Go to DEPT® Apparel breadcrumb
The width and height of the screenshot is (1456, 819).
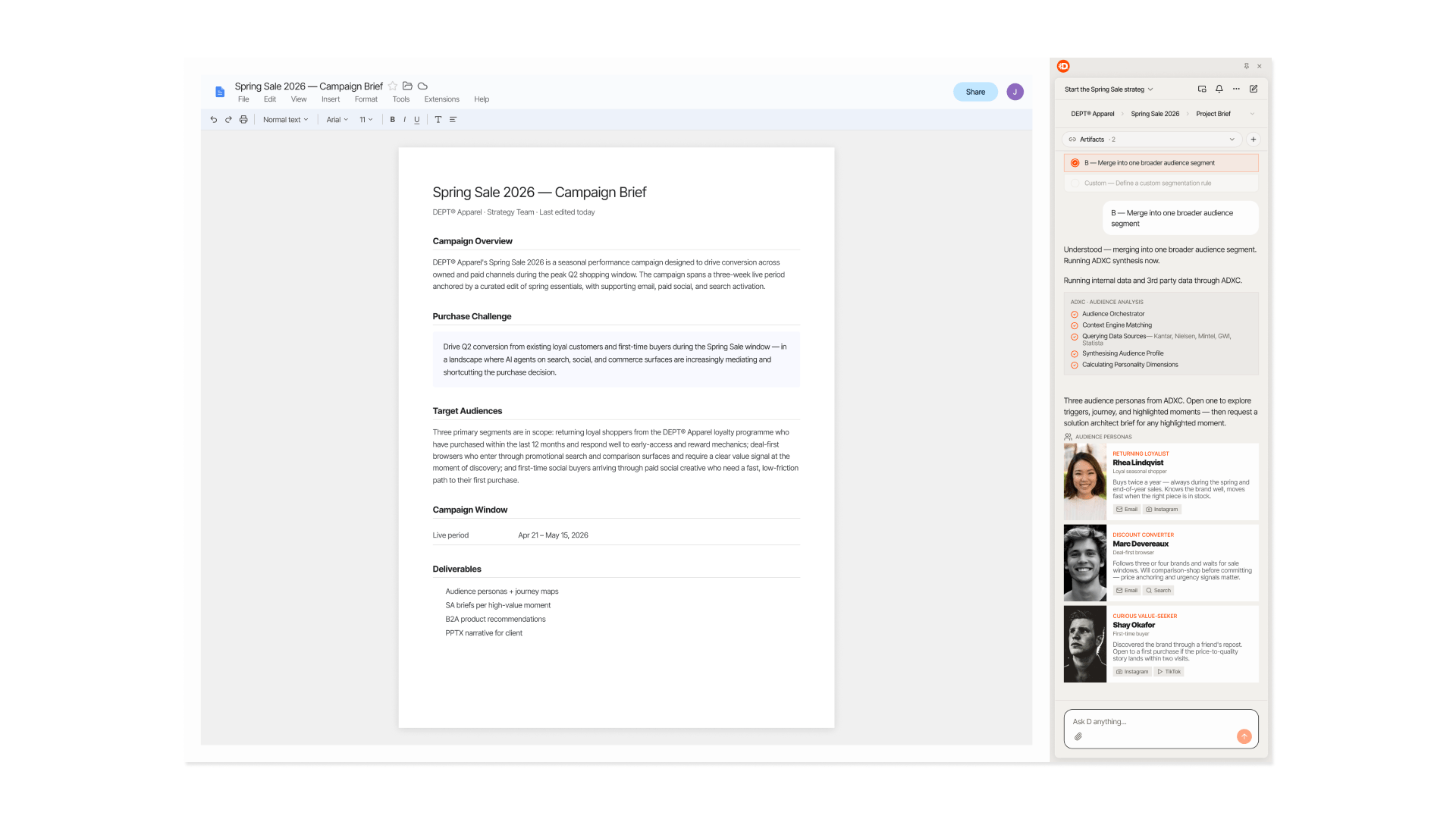tap(1092, 114)
